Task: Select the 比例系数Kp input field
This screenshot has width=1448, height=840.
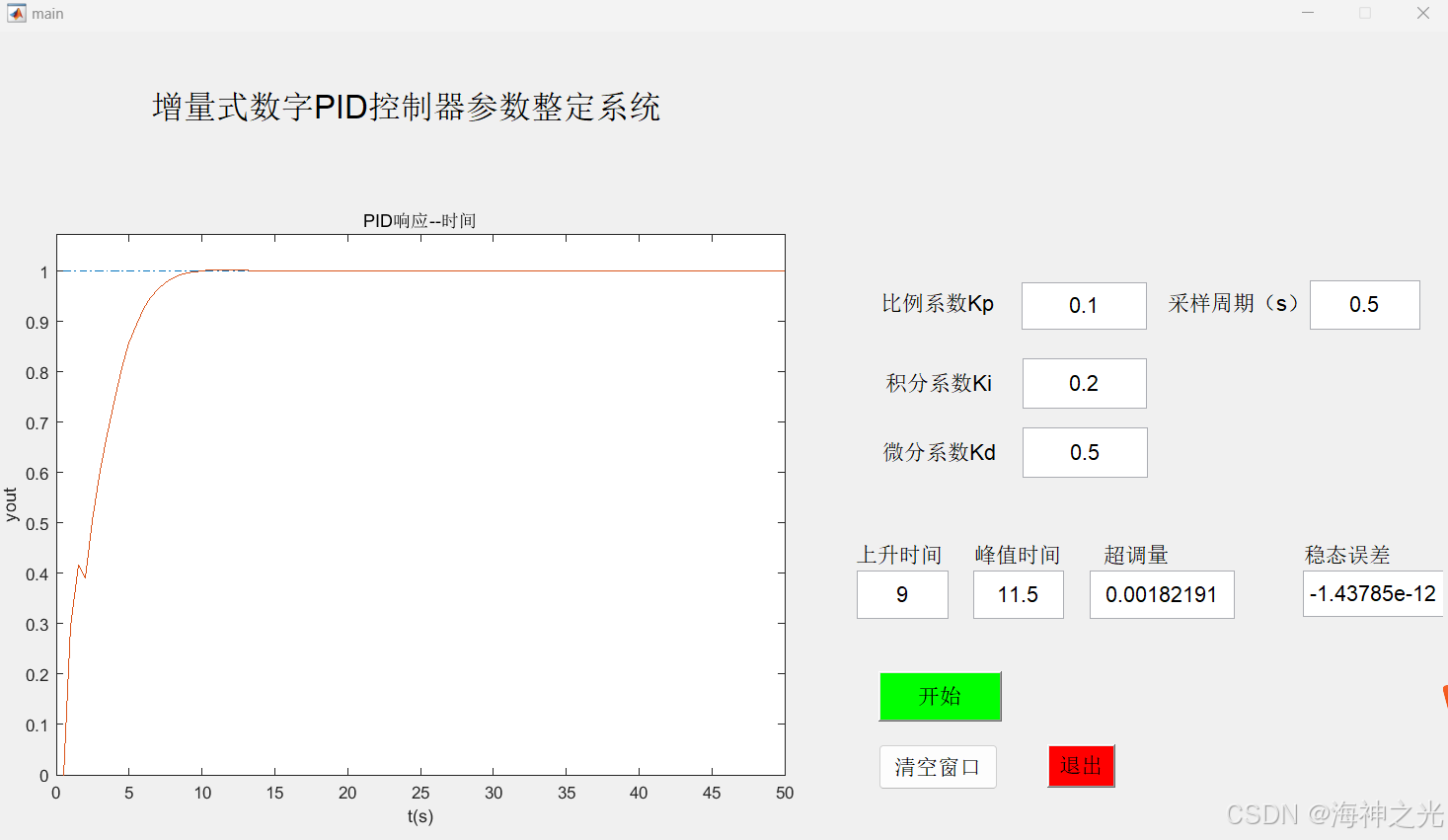Action: [1083, 306]
